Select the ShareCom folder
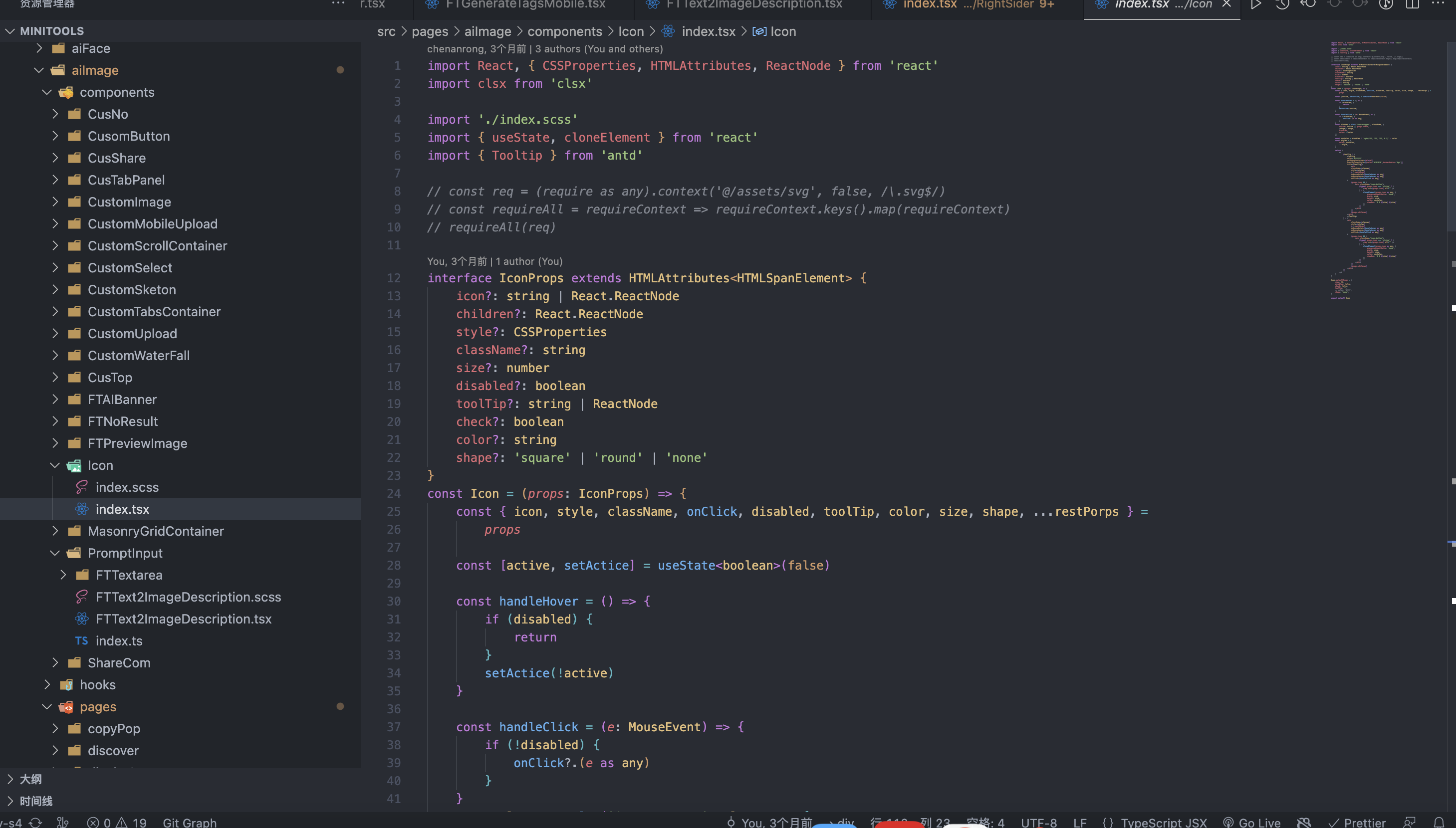The width and height of the screenshot is (1456, 828). pyautogui.click(x=180, y=663)
